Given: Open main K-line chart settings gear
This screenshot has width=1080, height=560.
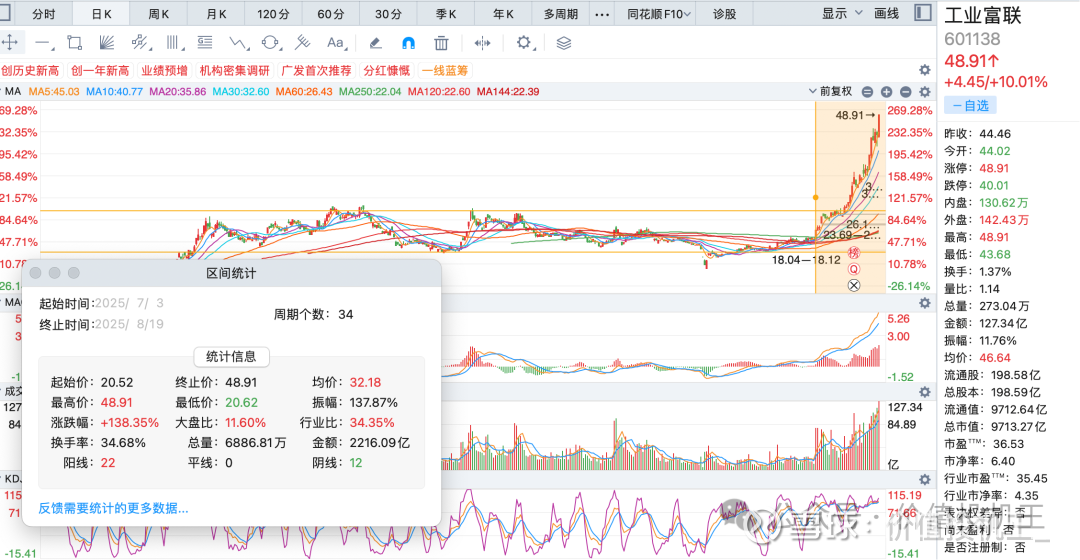Looking at the screenshot, I should pyautogui.click(x=924, y=92).
